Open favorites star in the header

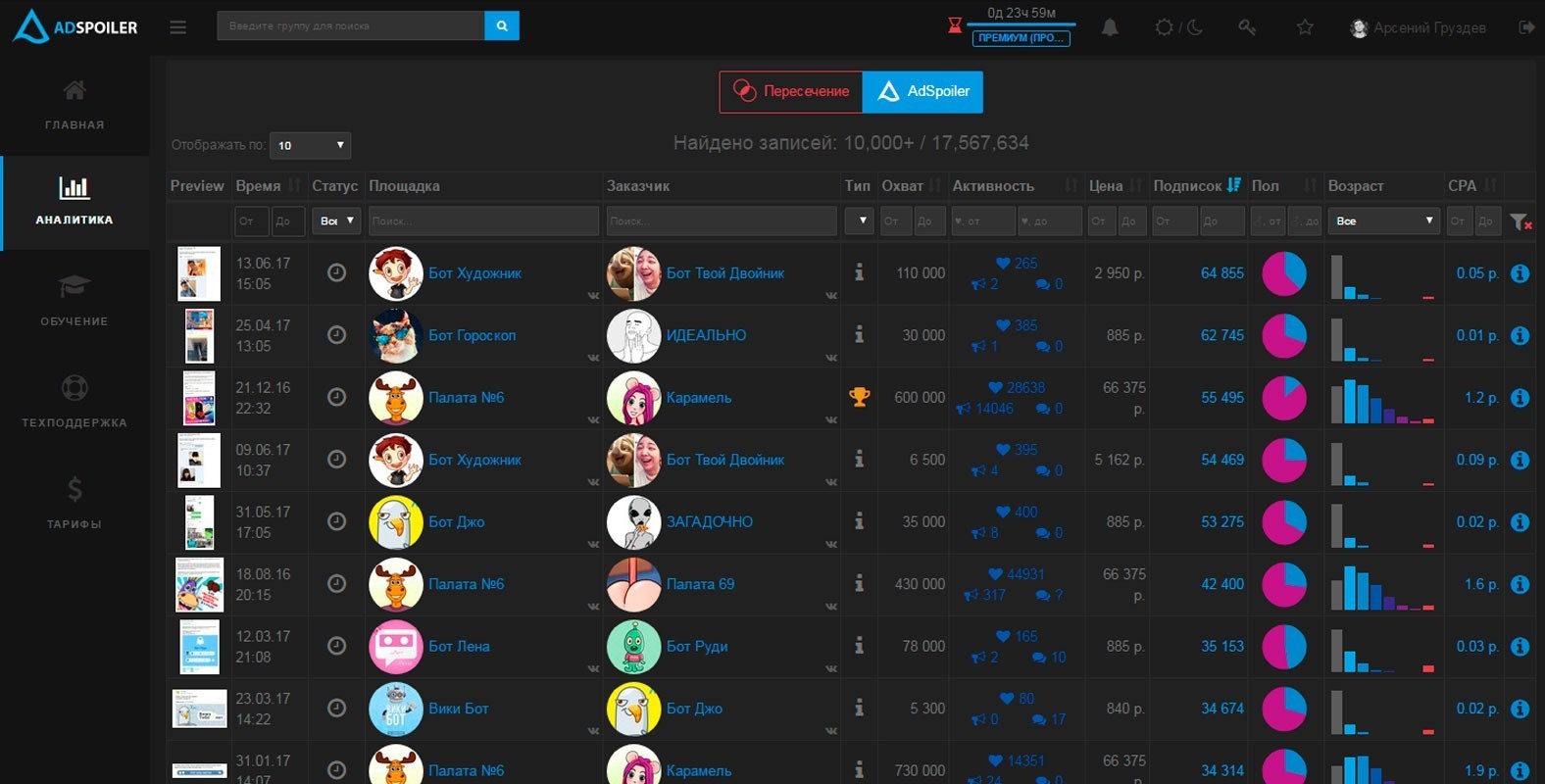coord(1305,27)
